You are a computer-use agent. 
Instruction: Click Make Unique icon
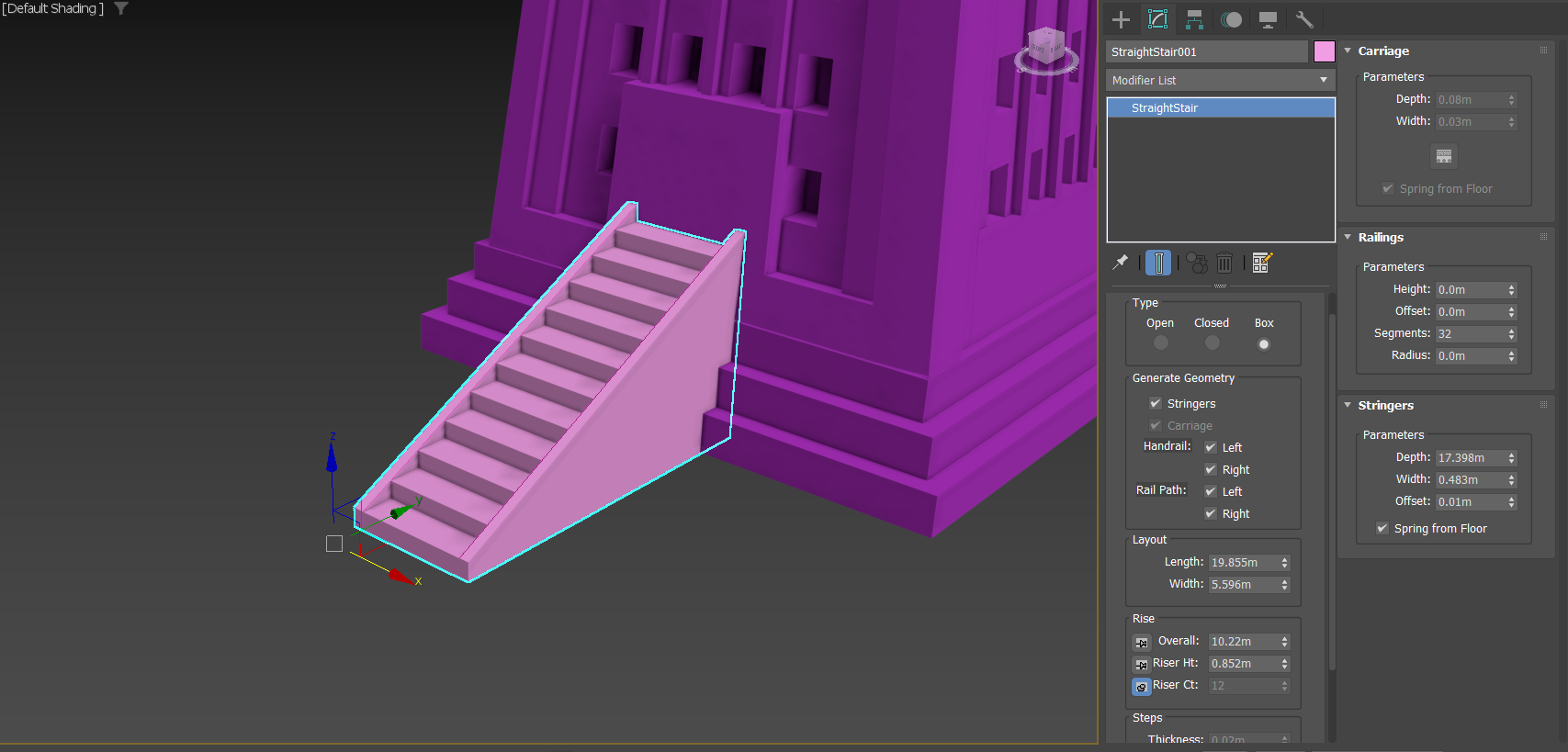[x=1197, y=263]
